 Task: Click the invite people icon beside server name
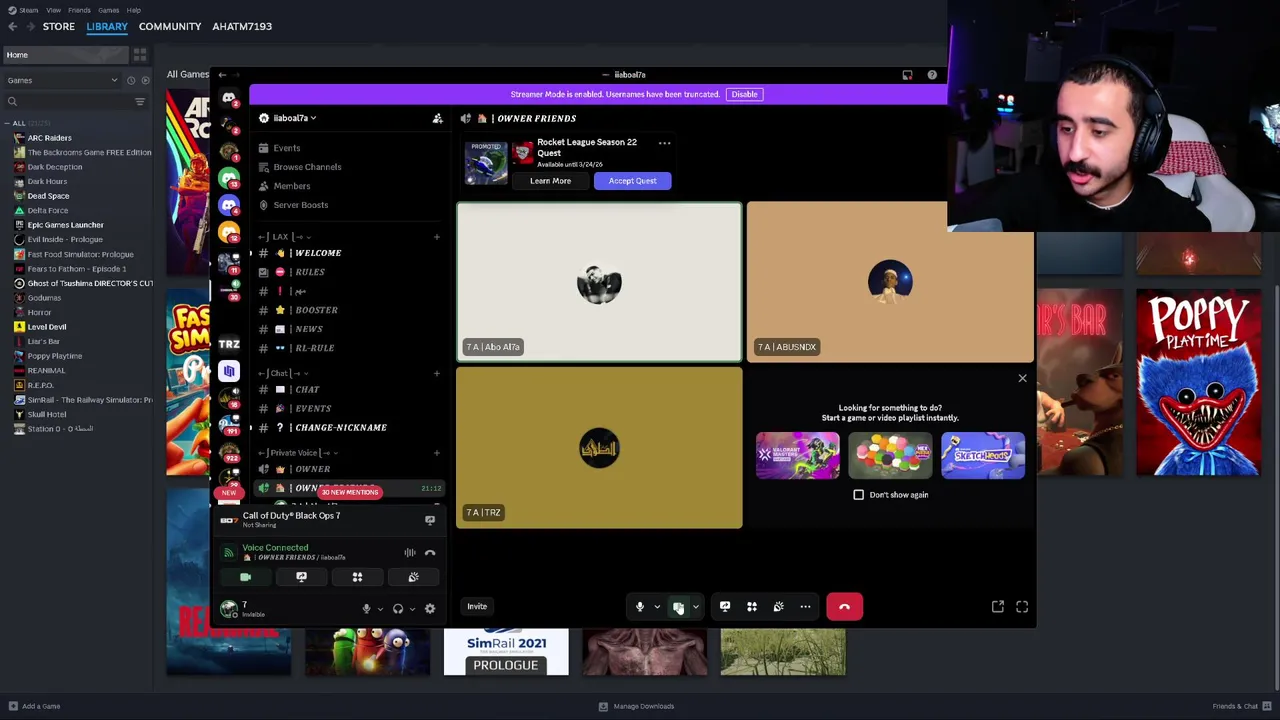click(437, 118)
